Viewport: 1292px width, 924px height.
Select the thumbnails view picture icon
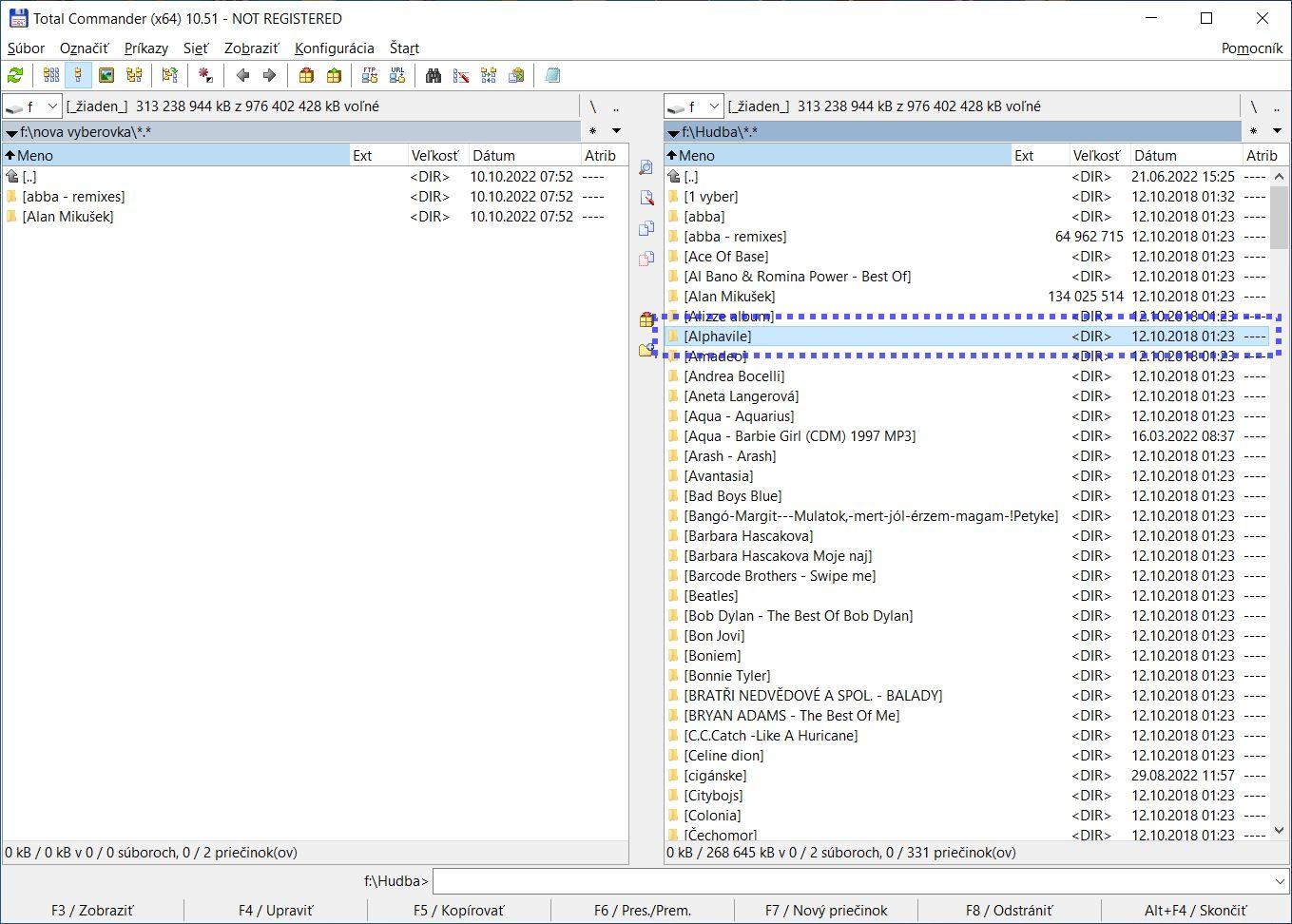point(106,75)
